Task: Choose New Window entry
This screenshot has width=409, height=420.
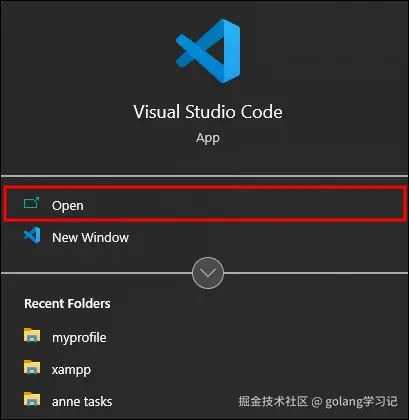Action: click(x=205, y=237)
